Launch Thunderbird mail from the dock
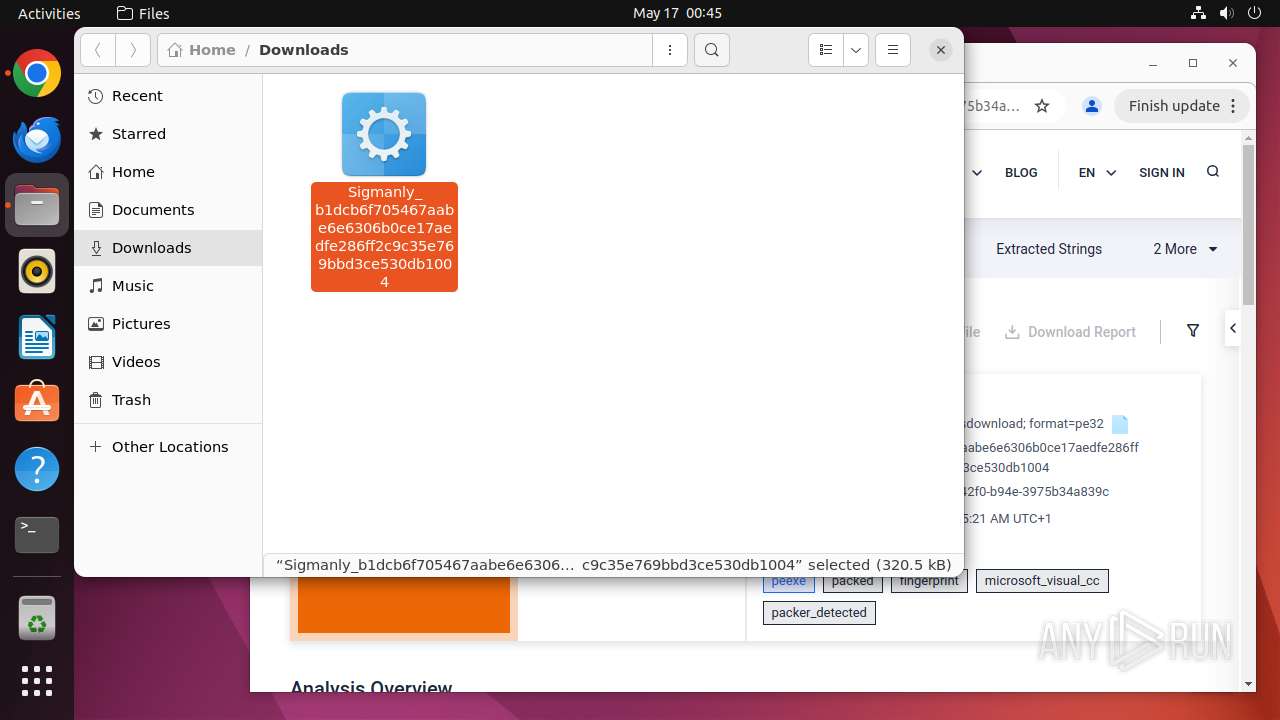This screenshot has height=720, width=1280. [37, 139]
